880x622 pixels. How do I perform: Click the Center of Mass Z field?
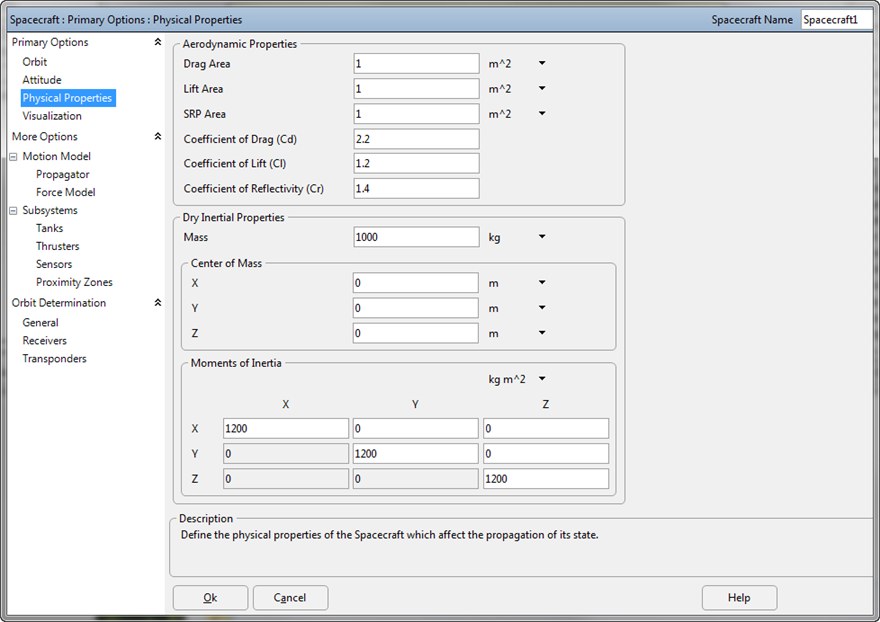[415, 333]
